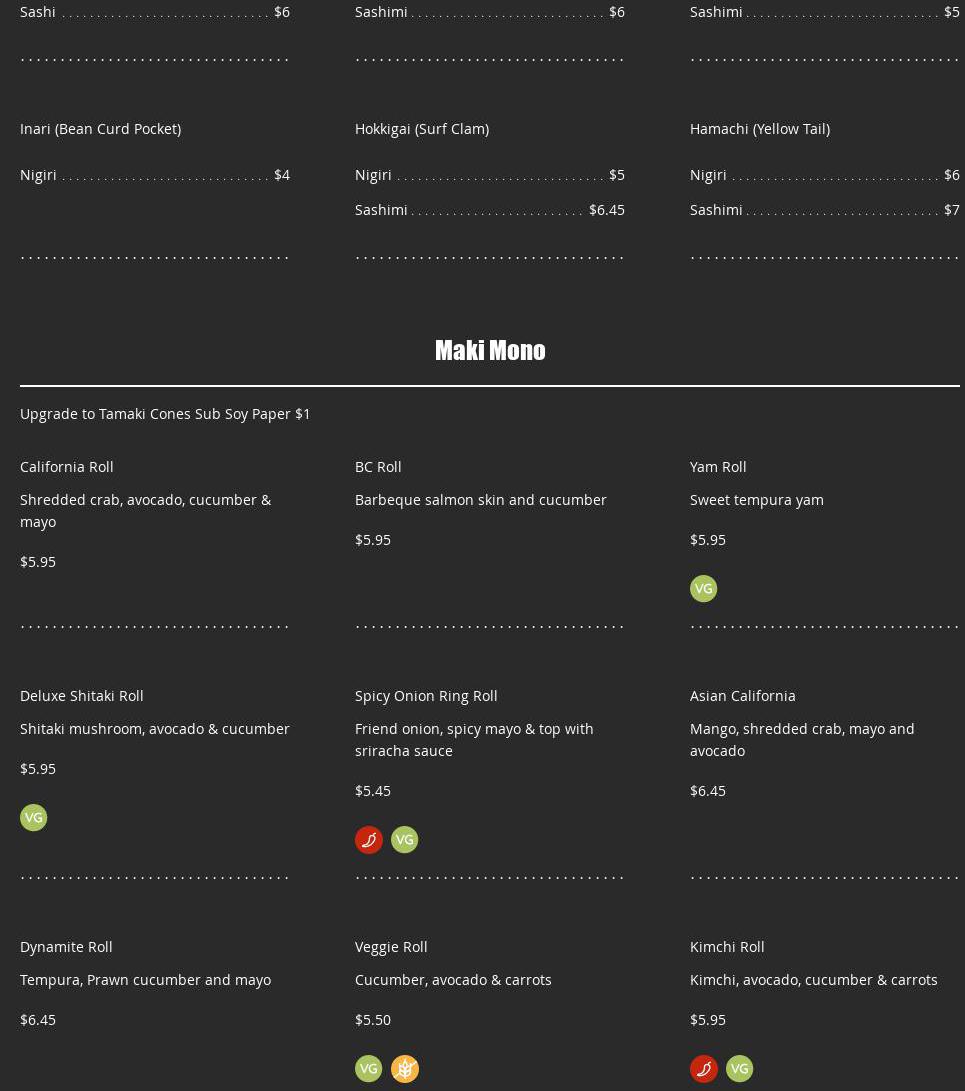This screenshot has width=965, height=1091.
Task: Click the spicy chili icon under Kimchi Roll
Action: point(703,1068)
